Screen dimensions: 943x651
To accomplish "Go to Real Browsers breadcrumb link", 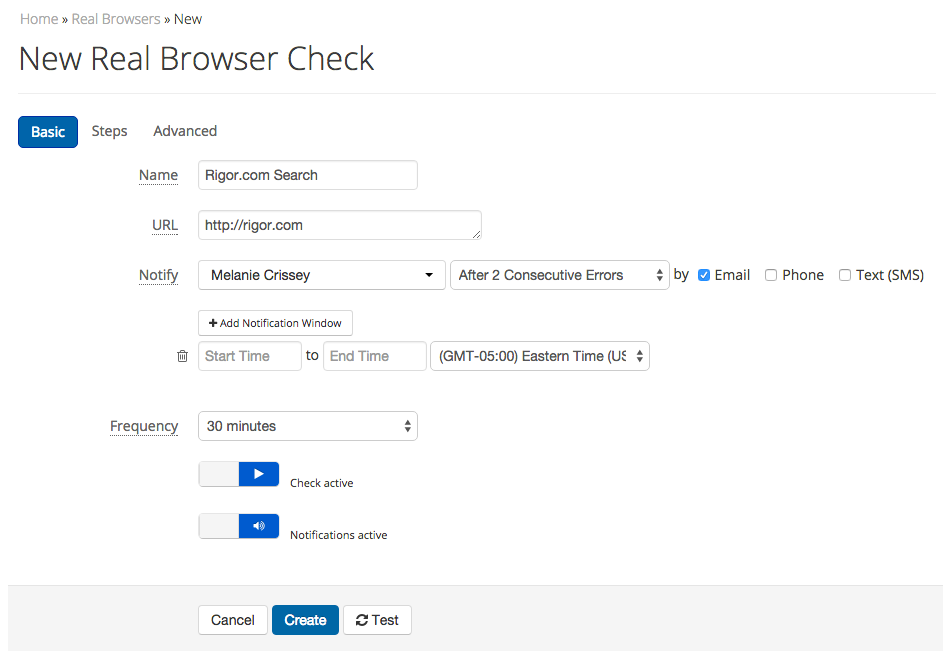I will click(116, 19).
